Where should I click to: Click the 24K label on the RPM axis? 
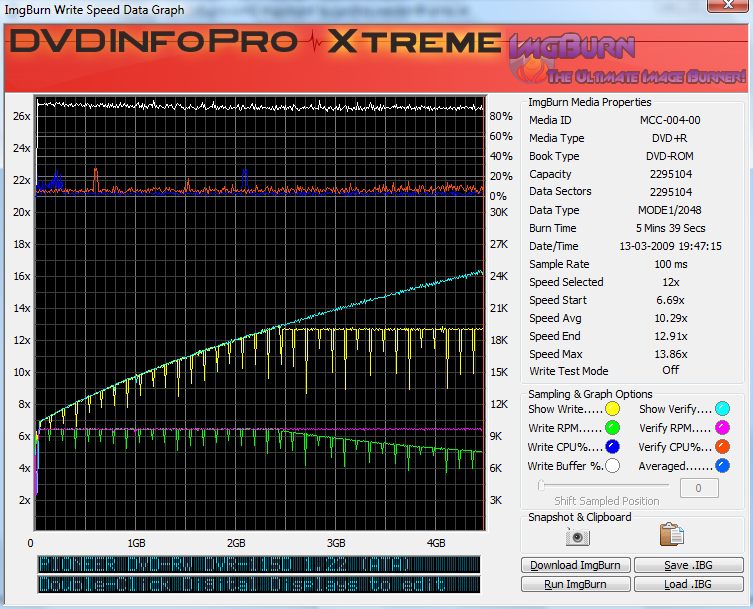pyautogui.click(x=498, y=276)
